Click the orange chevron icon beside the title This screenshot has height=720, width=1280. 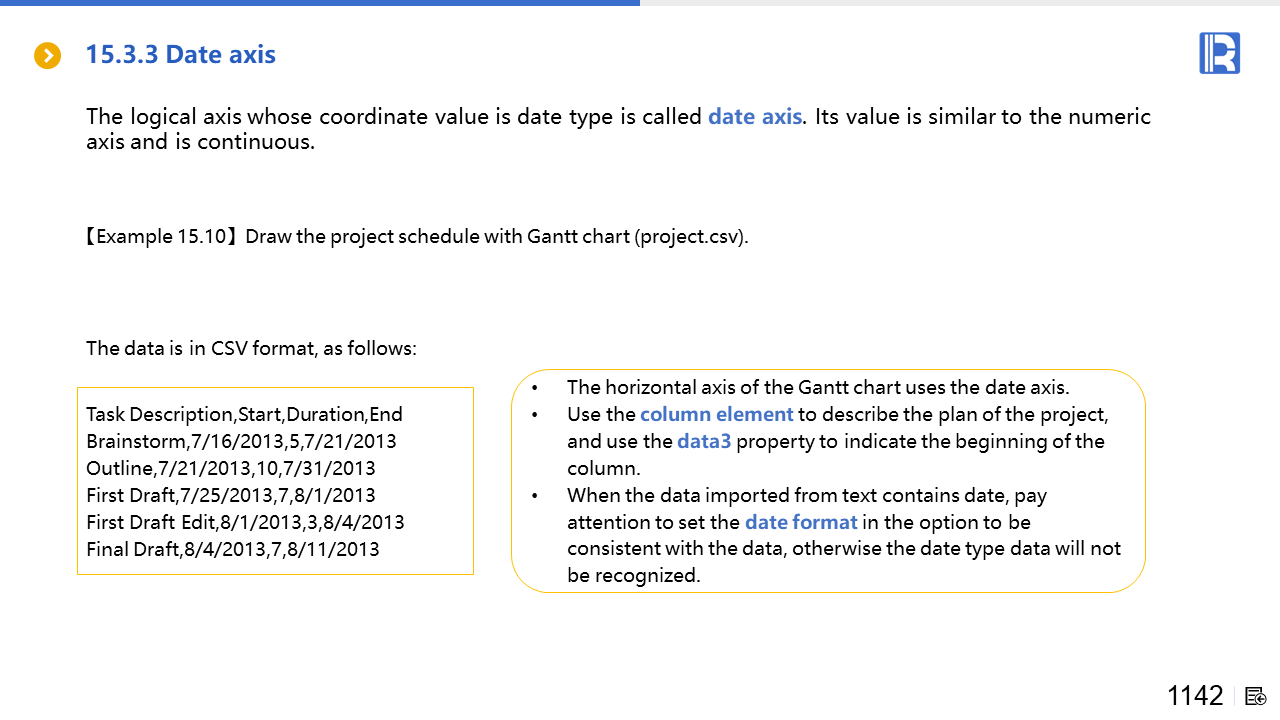[x=47, y=56]
